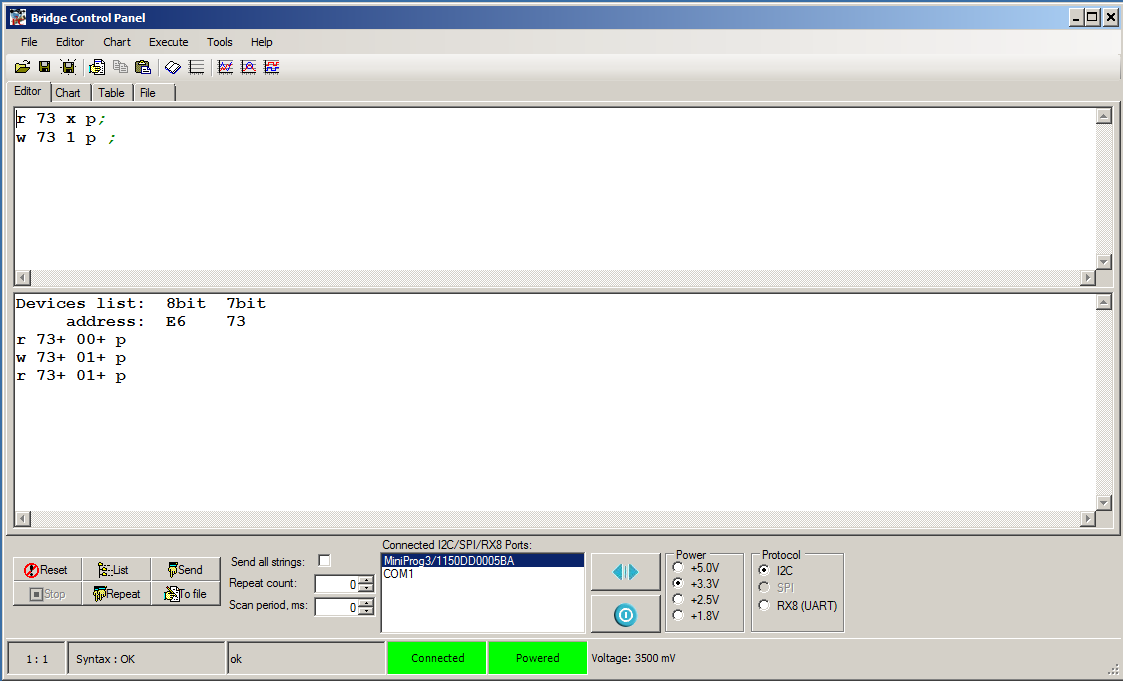Click output pane scrollbar up arrow
Viewport: 1123px width, 681px height.
tap(1104, 302)
